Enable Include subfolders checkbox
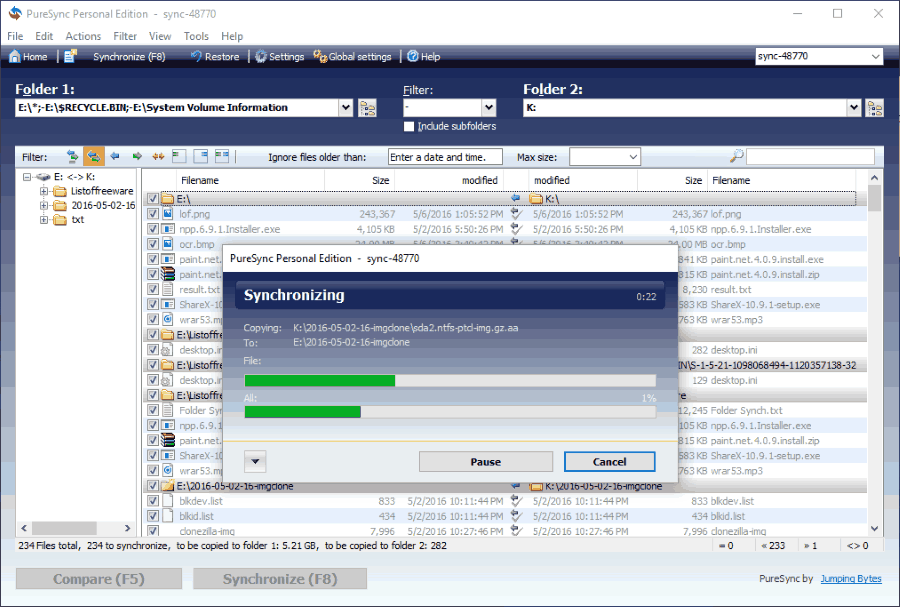The width and height of the screenshot is (900, 607). coord(409,126)
